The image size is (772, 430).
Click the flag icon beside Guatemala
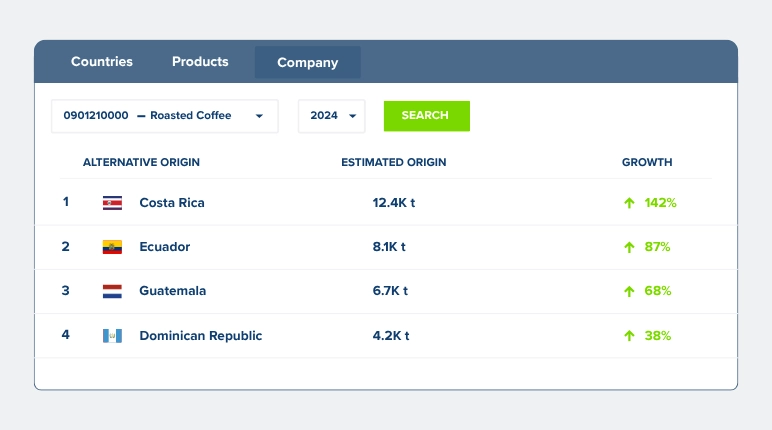(x=112, y=291)
